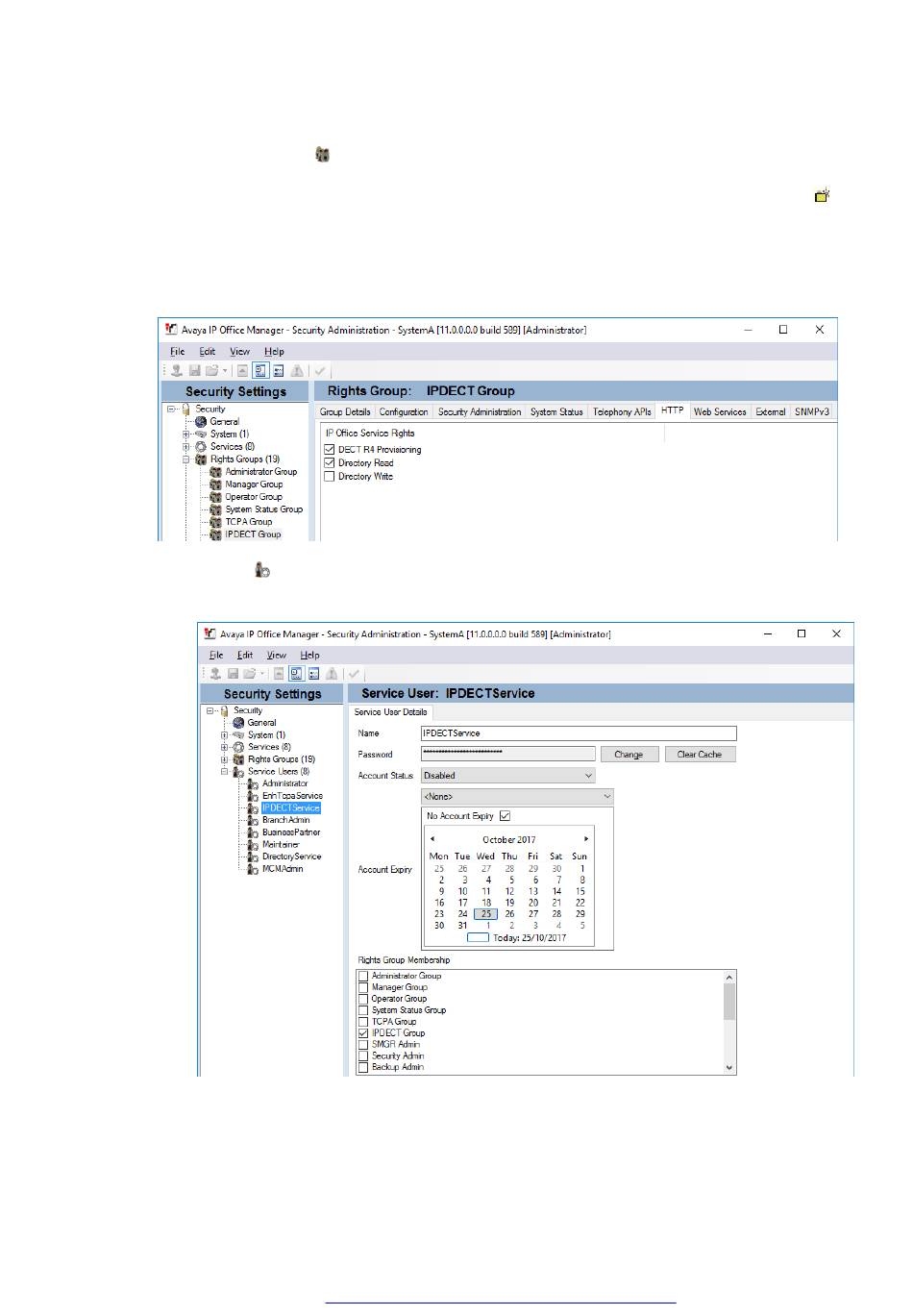Click the validate checkmark icon in upper toolbar
Screen dimensions: 913x1316
click(x=320, y=371)
